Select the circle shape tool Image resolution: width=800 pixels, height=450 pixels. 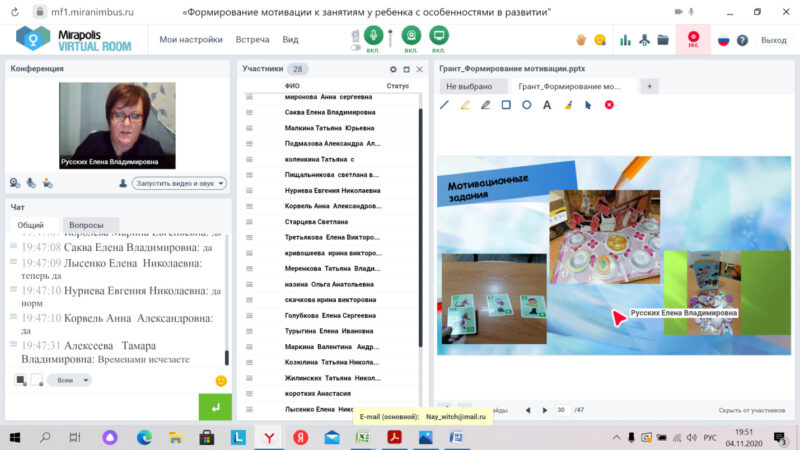527,105
